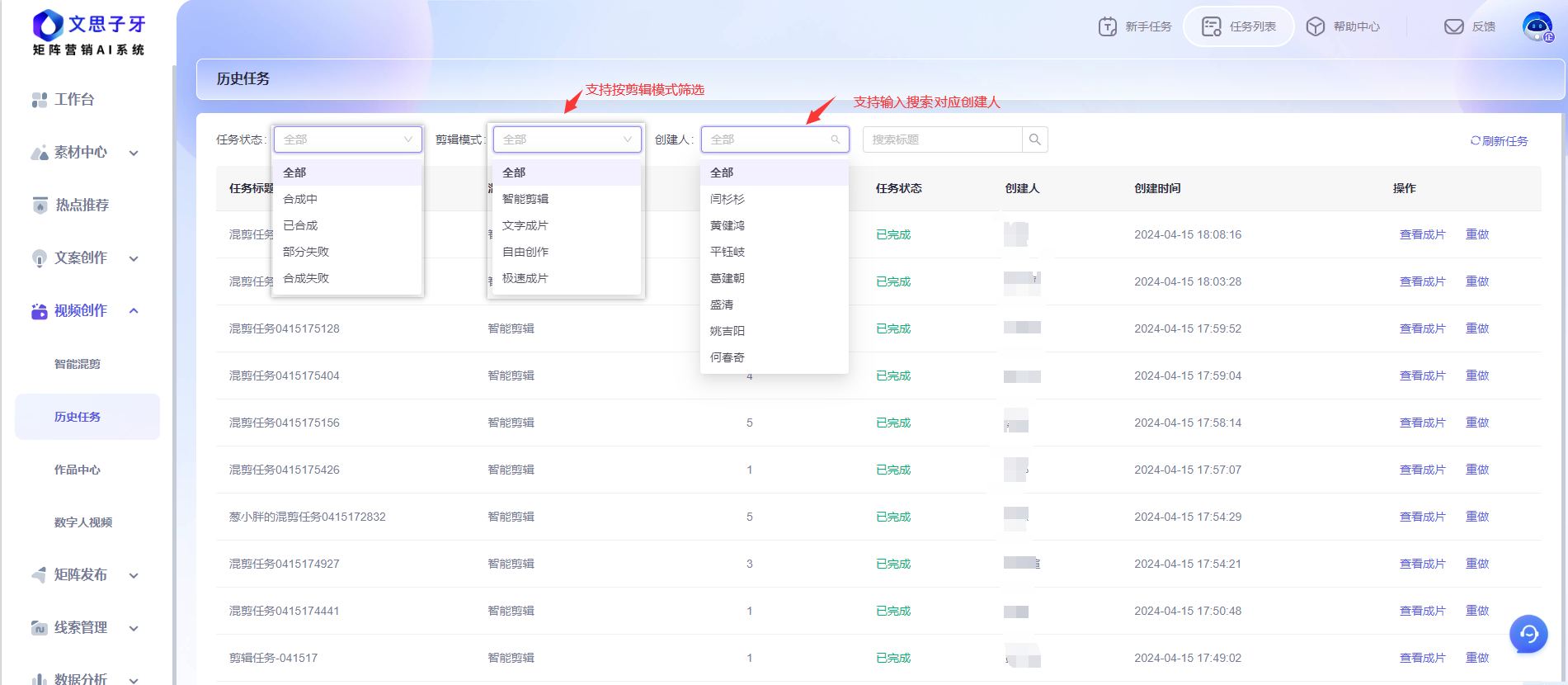Viewport: 1568px width, 685px height.
Task: Select 合成中 in the task status list
Action: [348, 199]
